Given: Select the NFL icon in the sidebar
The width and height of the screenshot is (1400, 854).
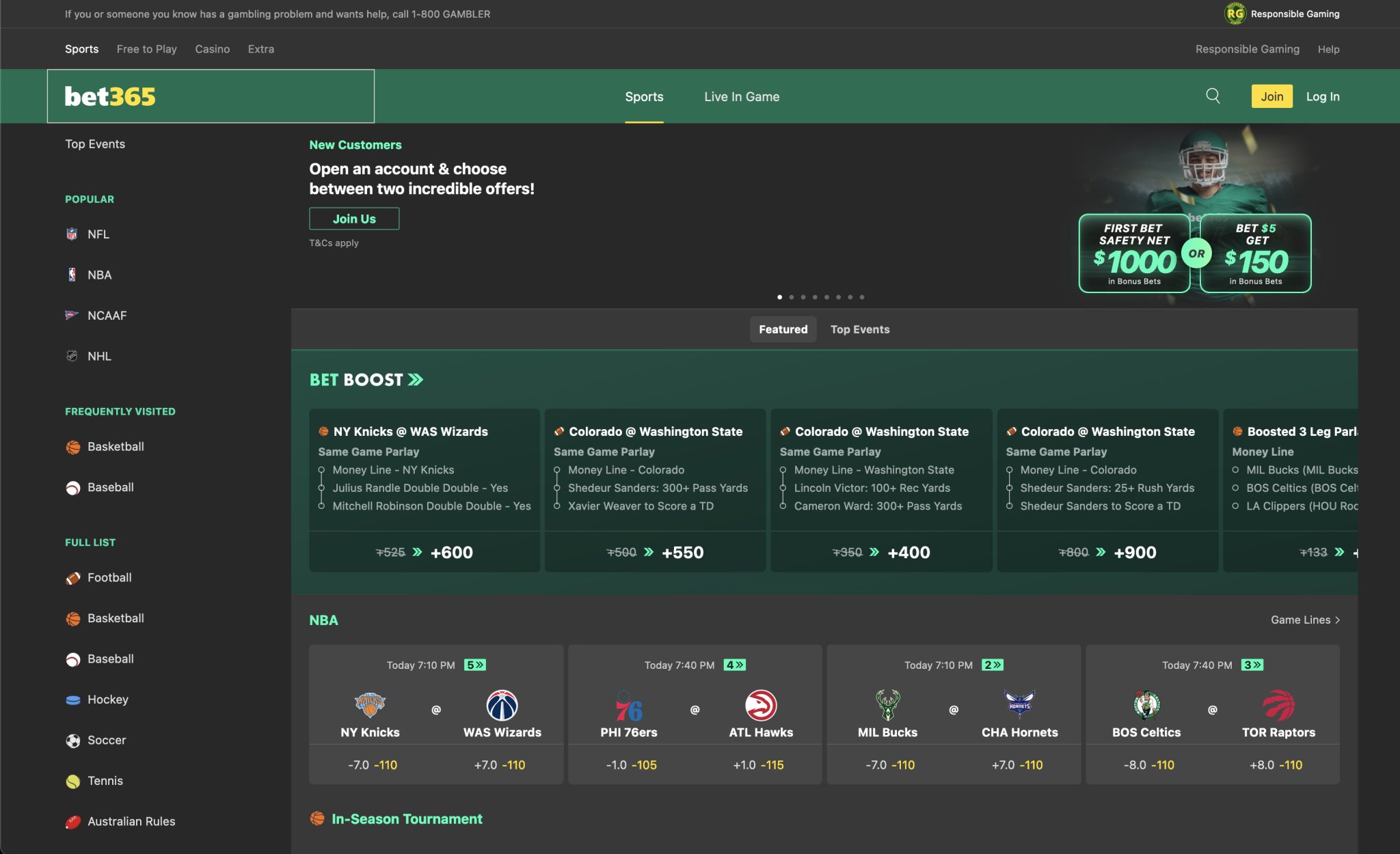Looking at the screenshot, I should [71, 234].
